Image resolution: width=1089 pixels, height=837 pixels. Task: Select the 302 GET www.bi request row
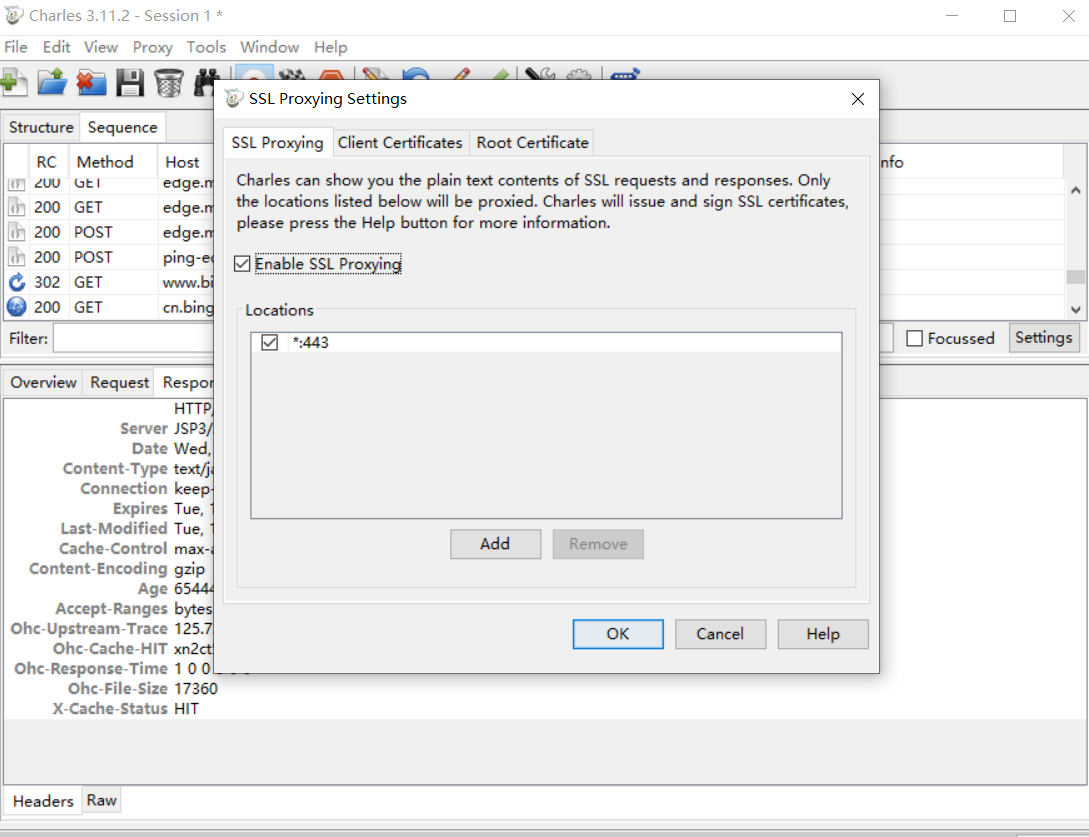click(111, 282)
